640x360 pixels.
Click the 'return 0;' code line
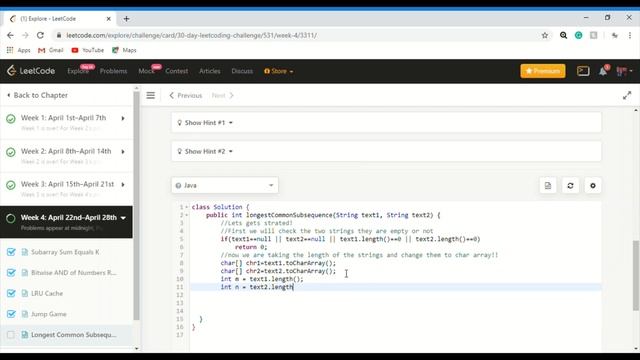coord(251,247)
